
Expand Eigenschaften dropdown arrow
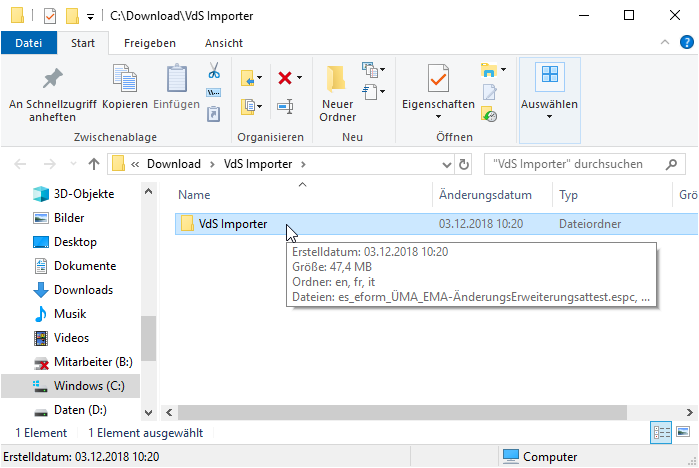click(438, 117)
